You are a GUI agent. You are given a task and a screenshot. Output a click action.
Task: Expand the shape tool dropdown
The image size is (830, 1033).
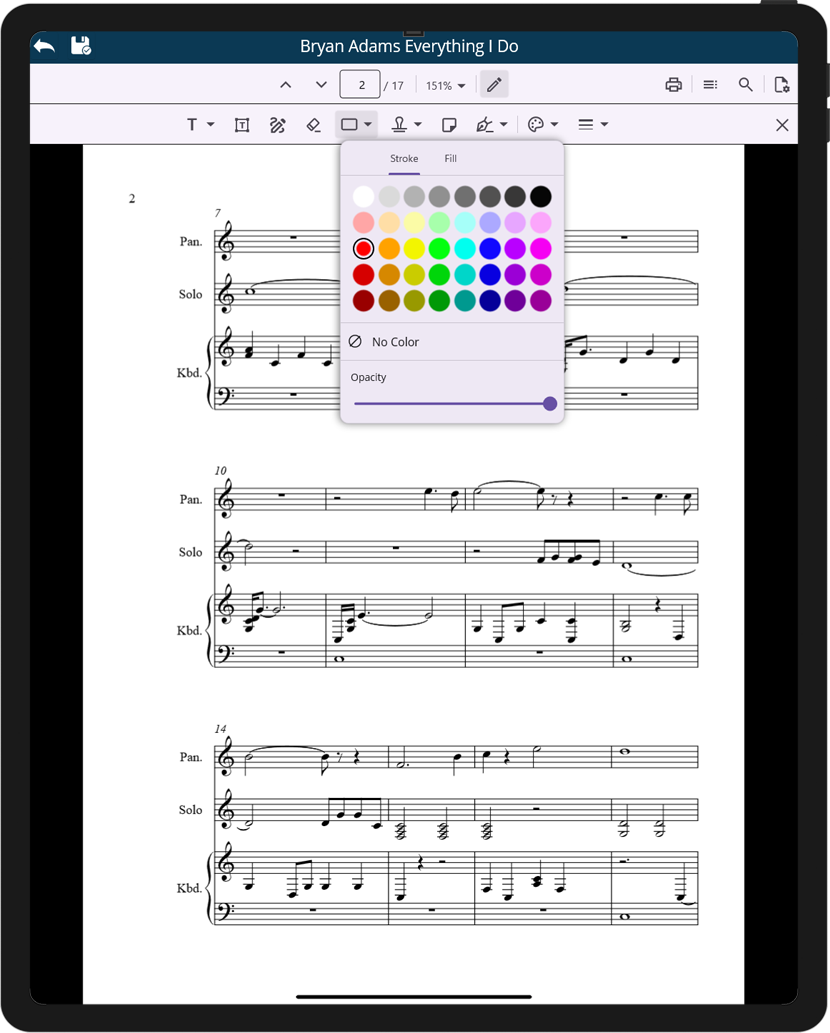tap(369, 125)
